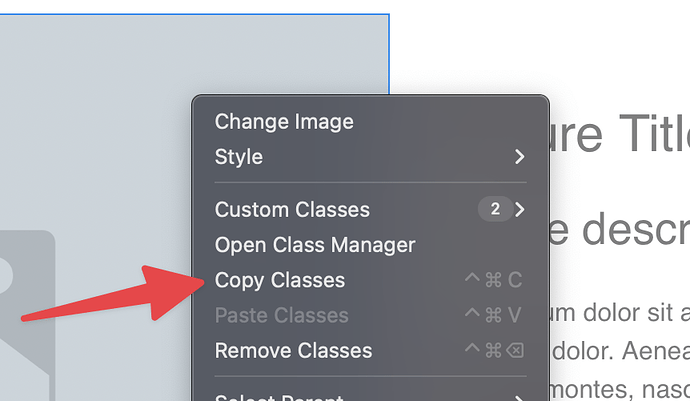Click the Copy Classes keyboard shortcut hint

(493, 280)
